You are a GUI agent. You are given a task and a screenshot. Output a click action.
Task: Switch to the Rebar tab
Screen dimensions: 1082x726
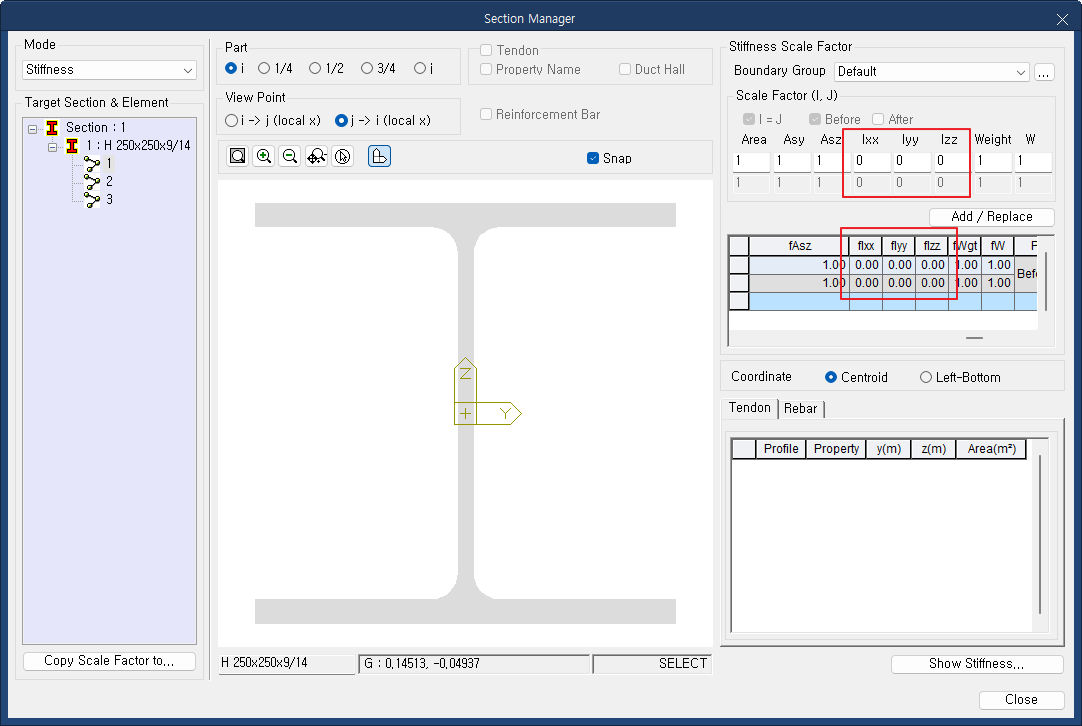[800, 409]
